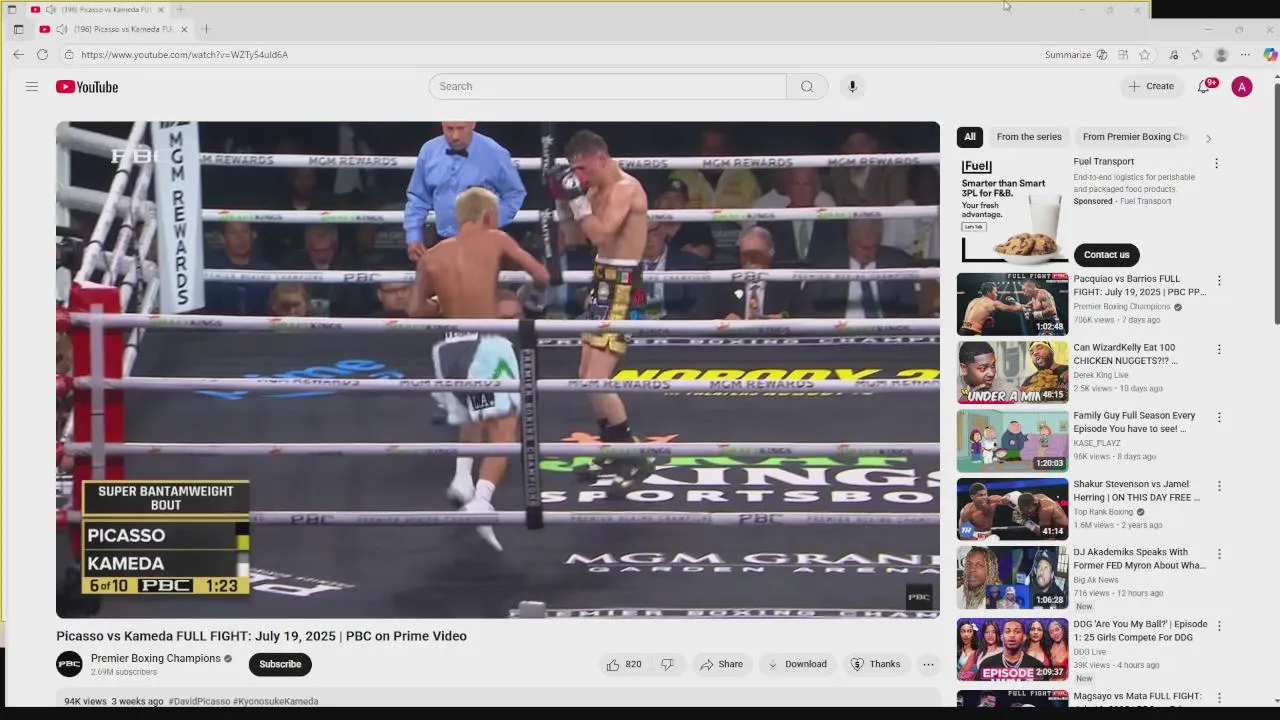Open the browser settings and more menu
Screen dimensions: 1280x720
click(1245, 55)
